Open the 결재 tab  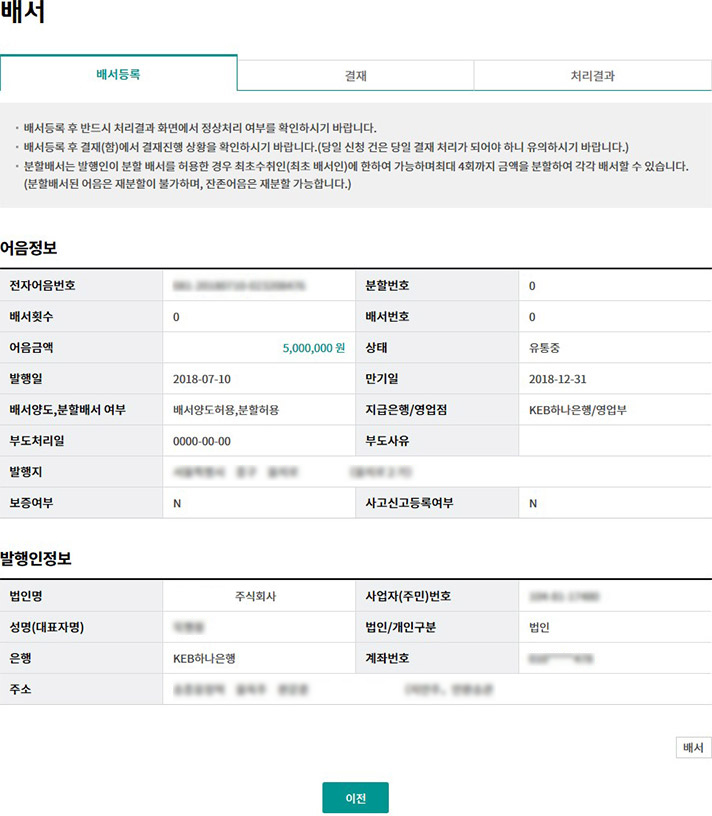click(355, 75)
